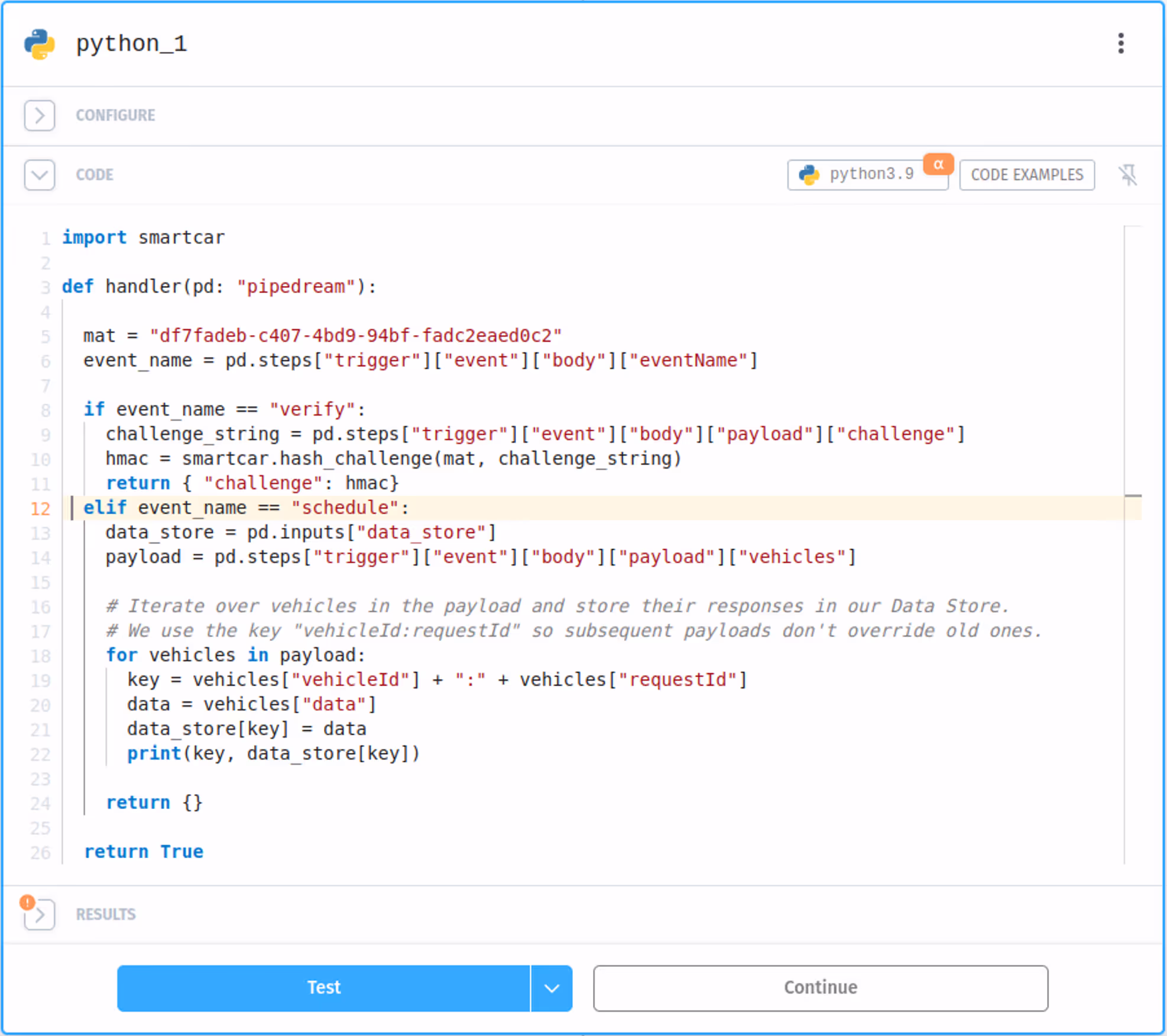Click the CONFIGURE section label
Viewport: 1167px width, 1036px height.
(x=115, y=115)
